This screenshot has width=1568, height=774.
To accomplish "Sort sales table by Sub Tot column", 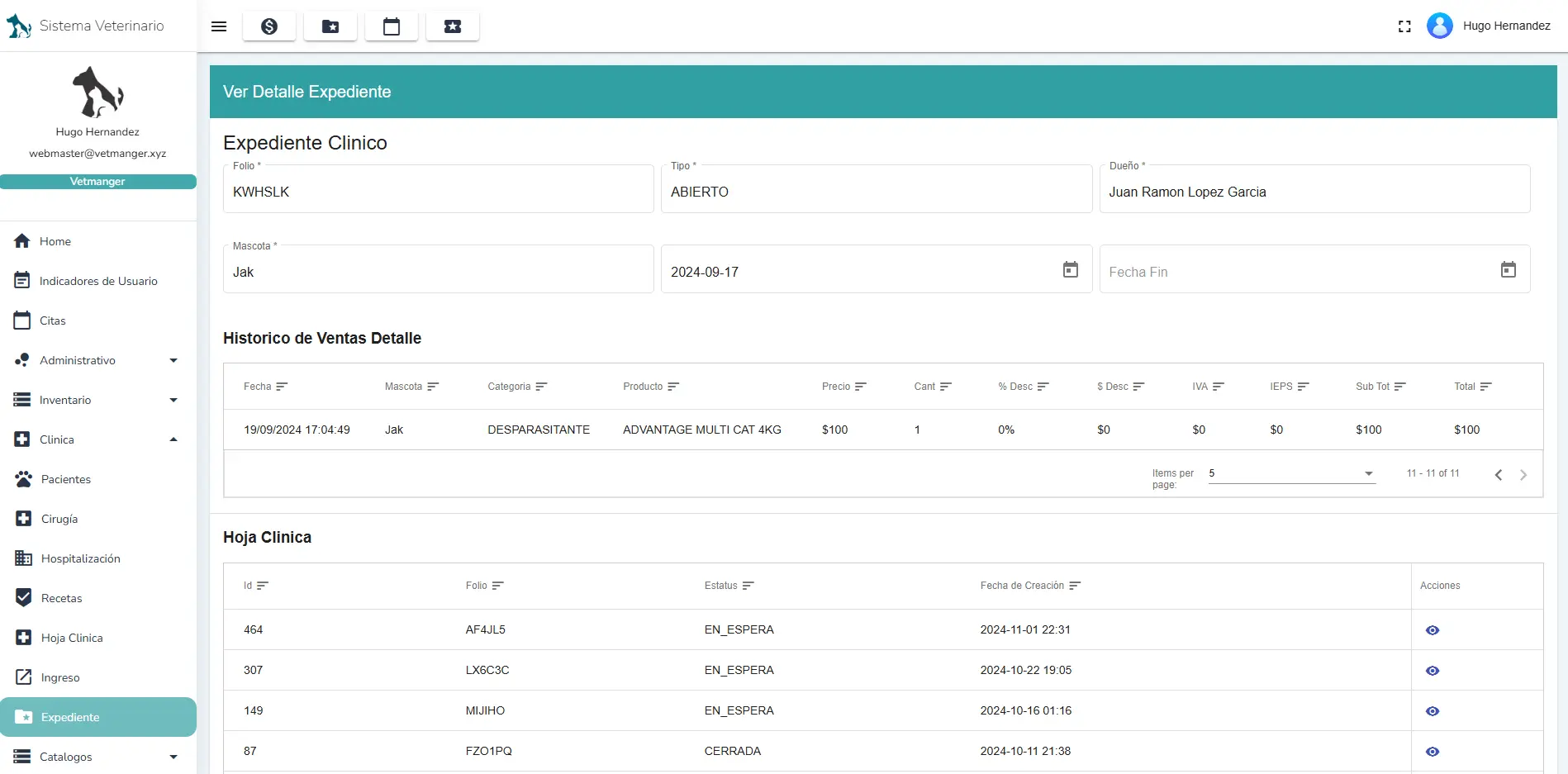I will 1380,387.
